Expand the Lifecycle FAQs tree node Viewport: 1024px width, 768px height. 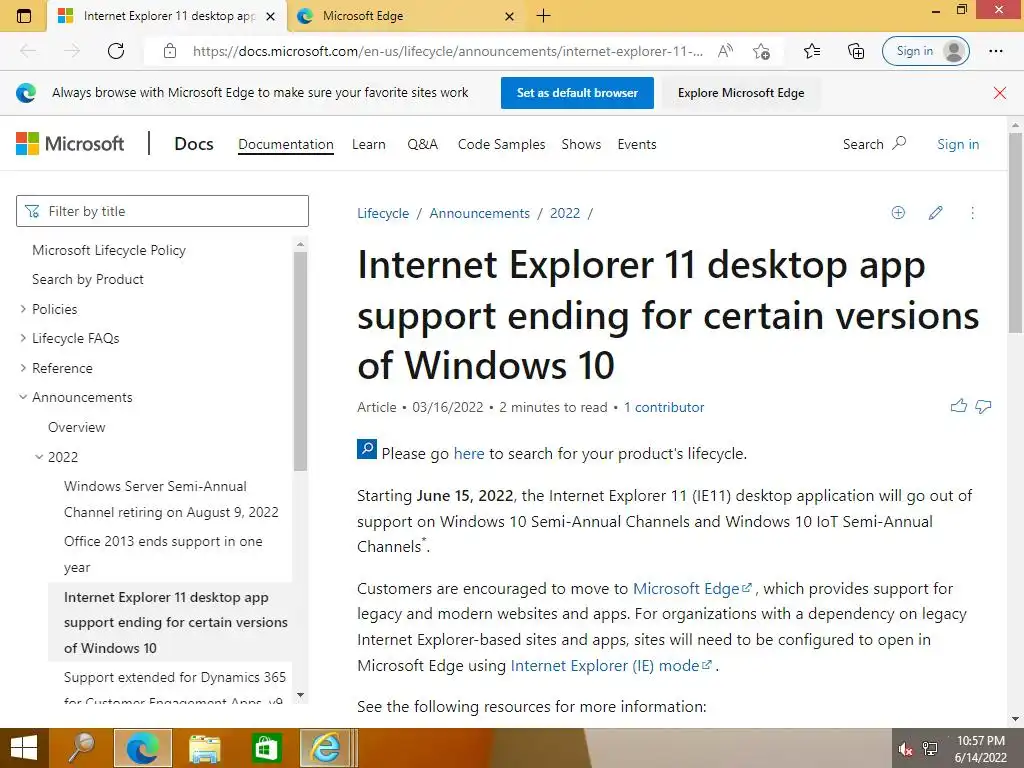point(23,338)
